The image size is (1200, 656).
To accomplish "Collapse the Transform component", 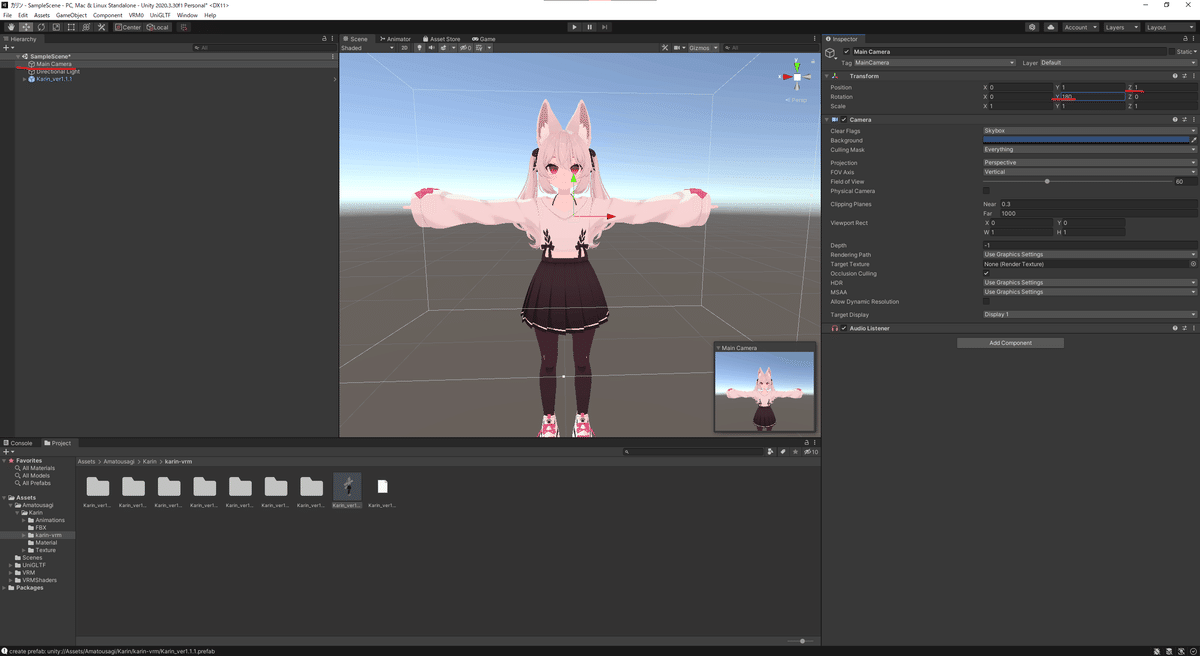I will [827, 76].
